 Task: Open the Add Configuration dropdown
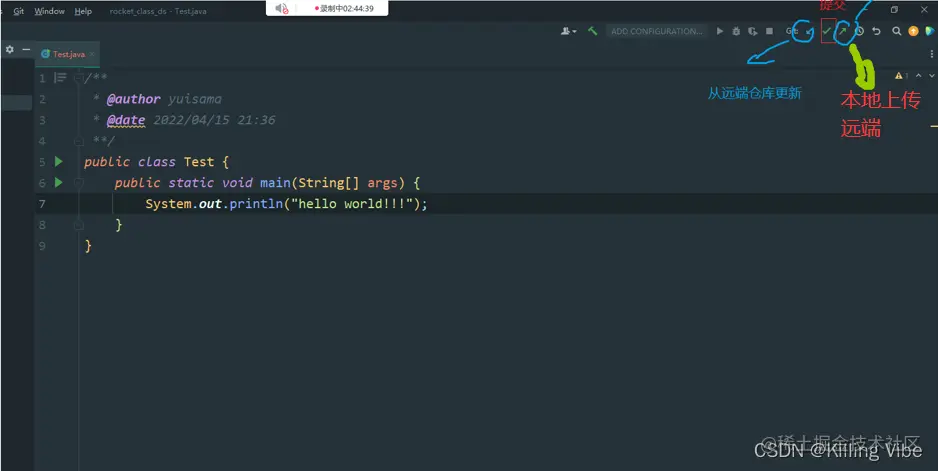(x=656, y=31)
